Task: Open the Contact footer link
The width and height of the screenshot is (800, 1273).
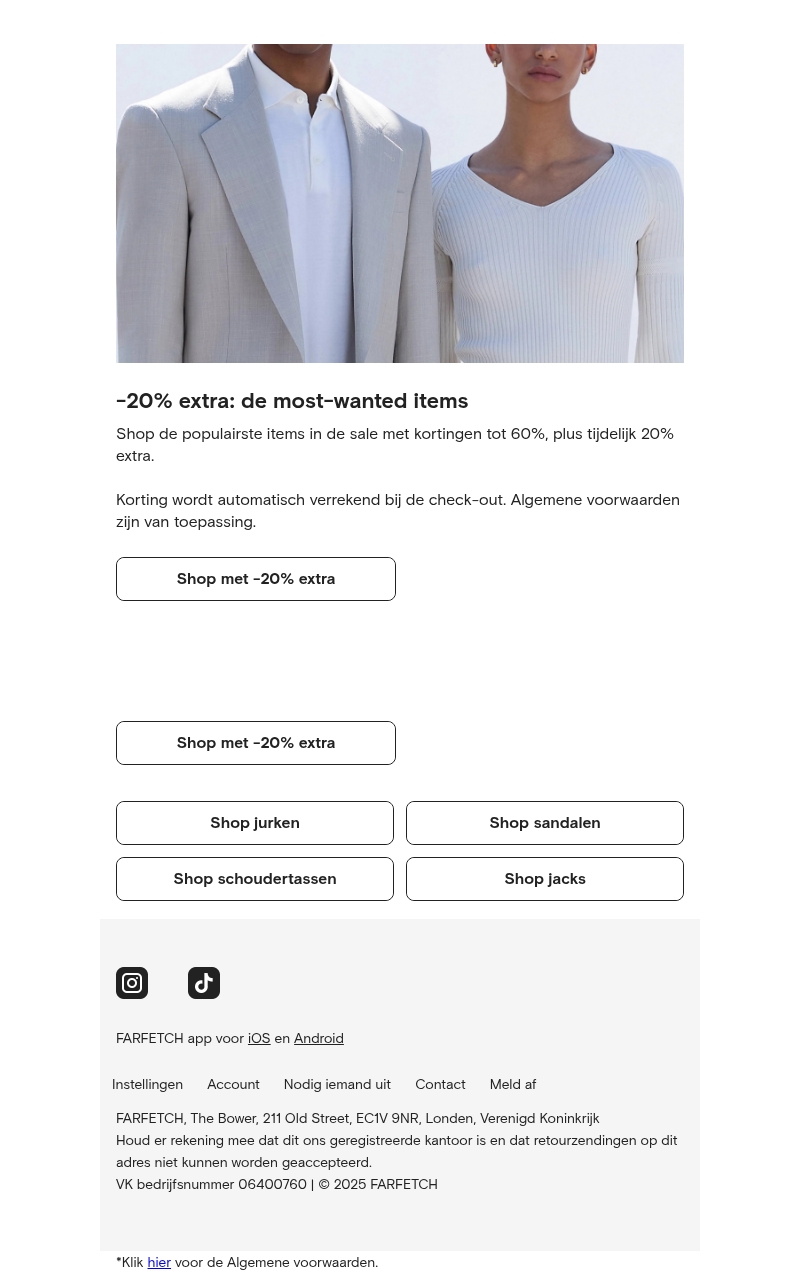Action: pos(440,1084)
